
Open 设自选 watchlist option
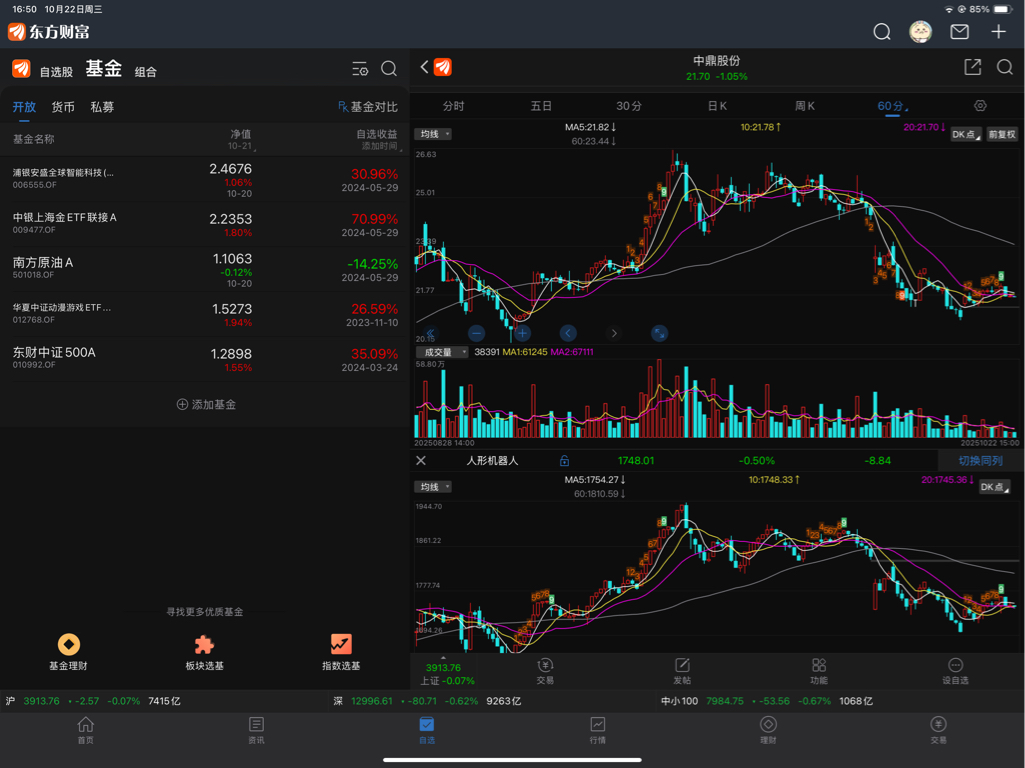click(955, 671)
